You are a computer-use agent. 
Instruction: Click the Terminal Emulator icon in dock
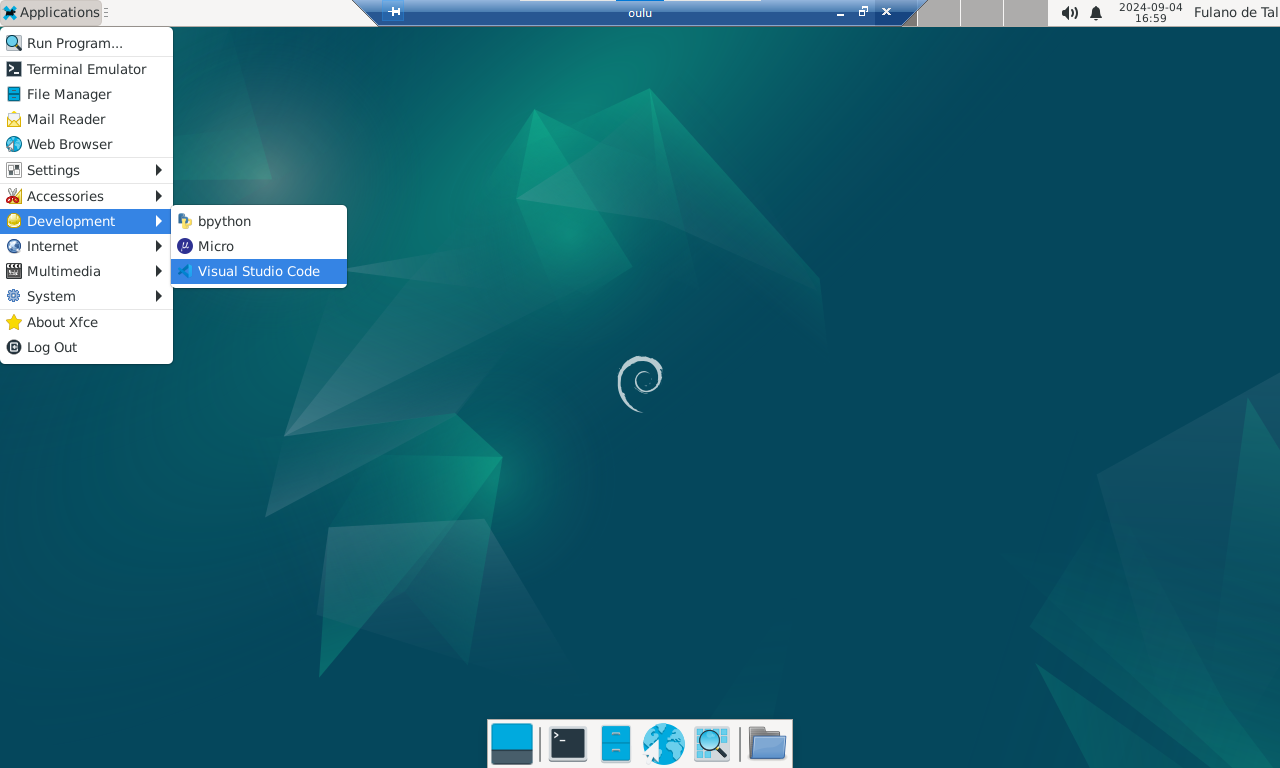point(567,744)
